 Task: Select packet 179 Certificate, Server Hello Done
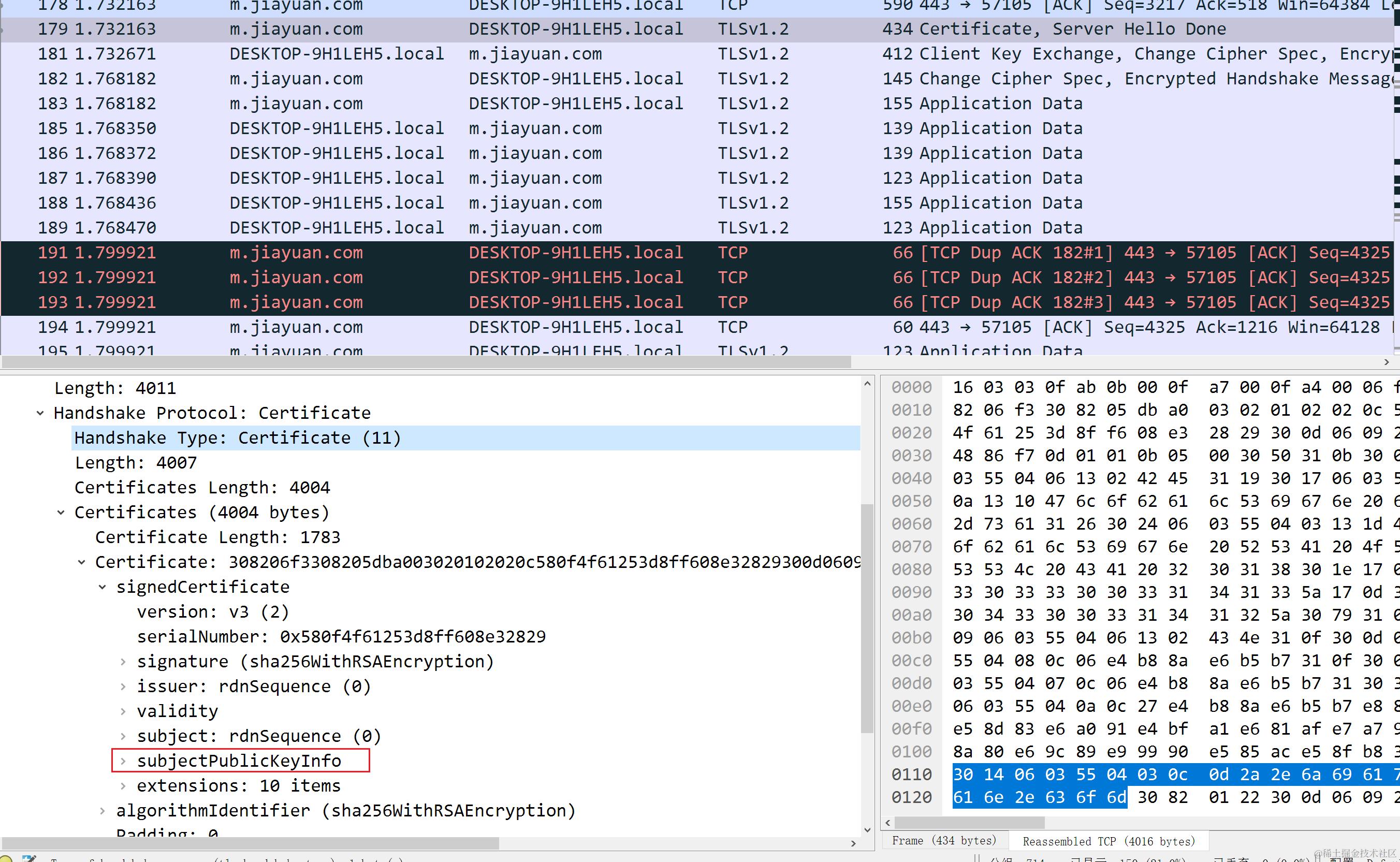[x=696, y=29]
